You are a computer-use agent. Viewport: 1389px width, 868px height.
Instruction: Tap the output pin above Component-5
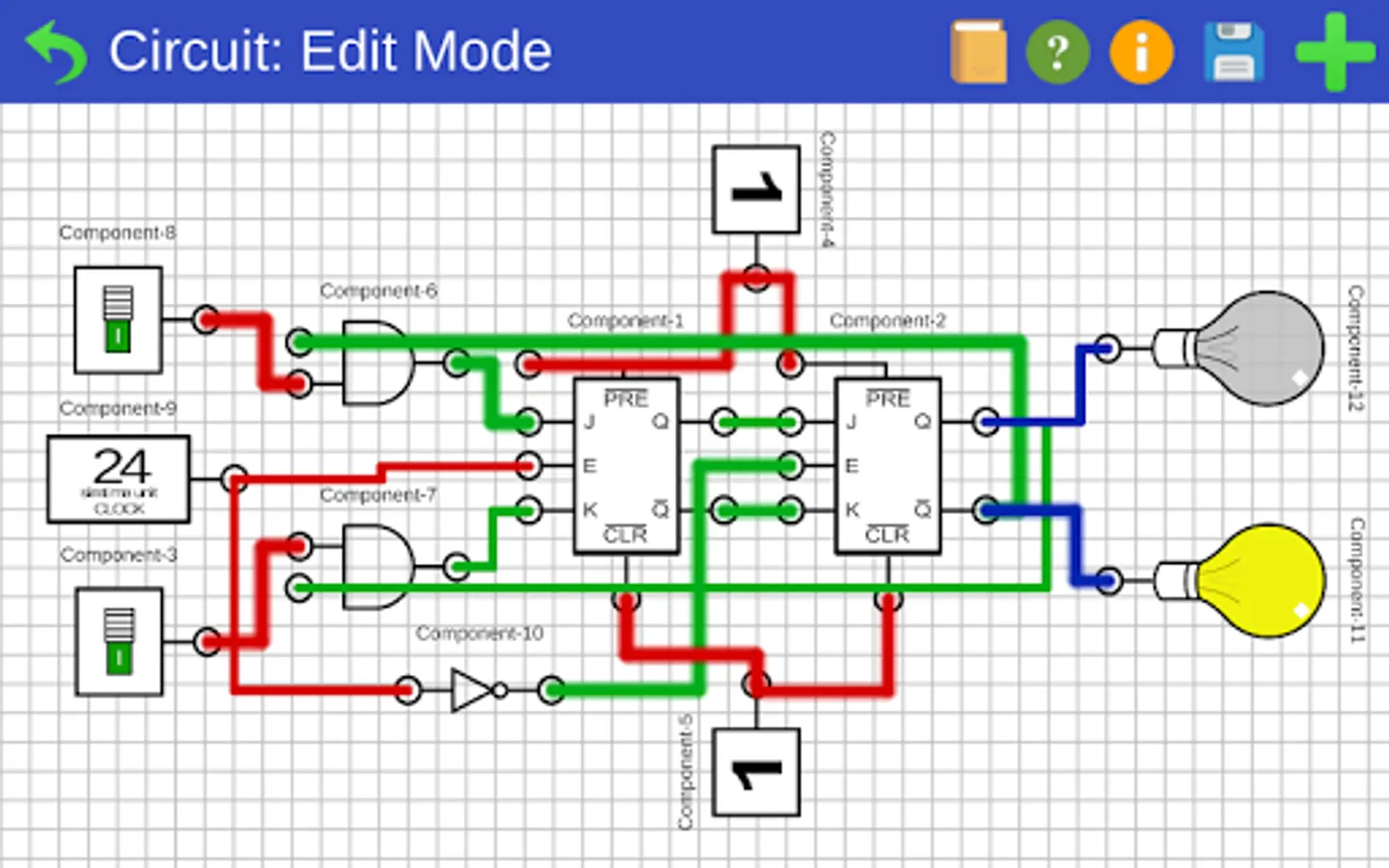756,685
